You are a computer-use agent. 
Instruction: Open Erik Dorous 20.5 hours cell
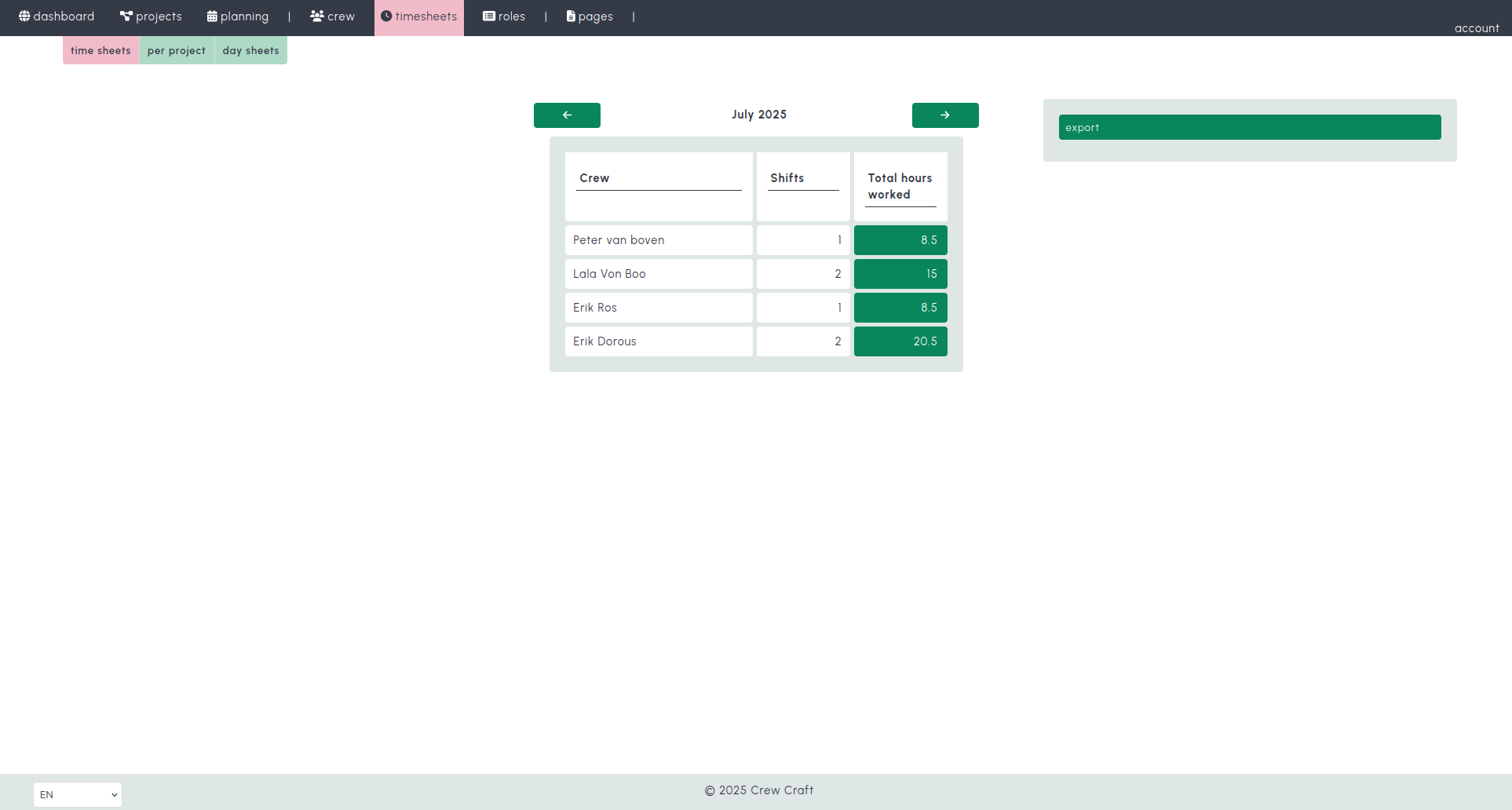tap(900, 341)
